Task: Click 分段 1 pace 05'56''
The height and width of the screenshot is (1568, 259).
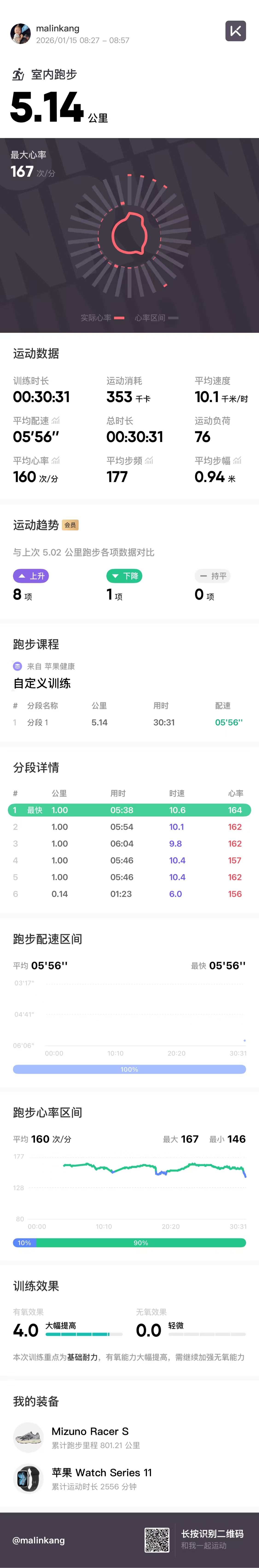Action: pos(229,722)
